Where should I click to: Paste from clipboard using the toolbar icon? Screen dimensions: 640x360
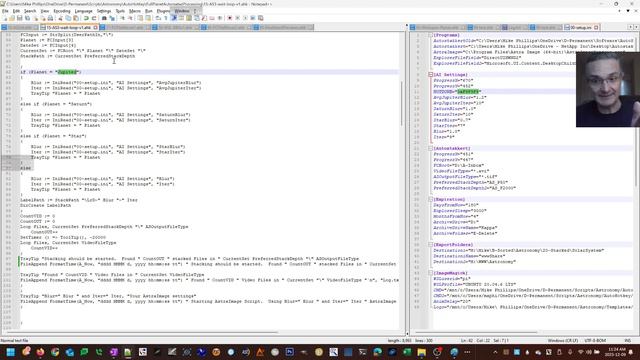pyautogui.click(x=76, y=18)
